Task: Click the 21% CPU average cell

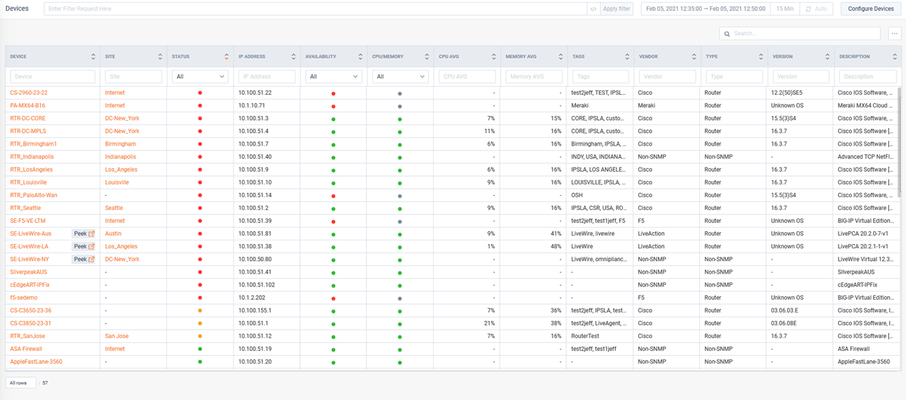Action: tap(489, 323)
